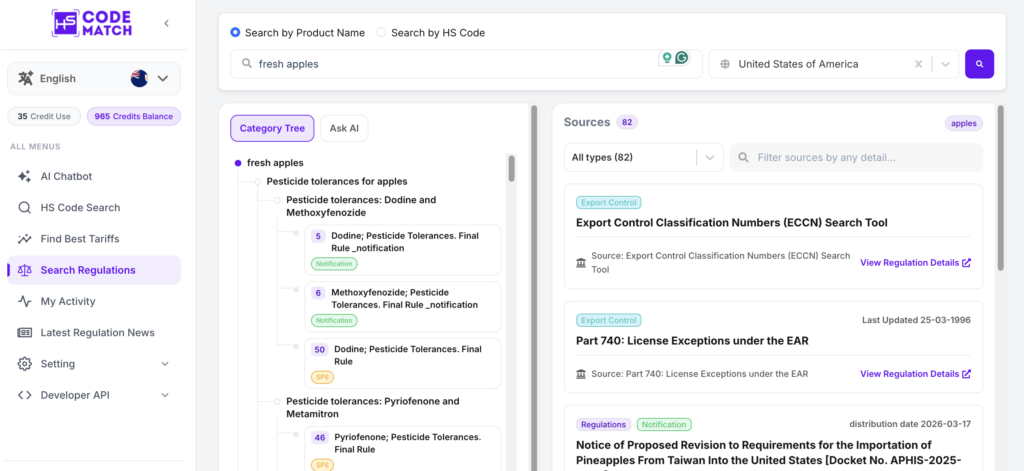The height and width of the screenshot is (471, 1024).
Task: Click the 965 Credits Balance badge
Action: pyautogui.click(x=134, y=116)
